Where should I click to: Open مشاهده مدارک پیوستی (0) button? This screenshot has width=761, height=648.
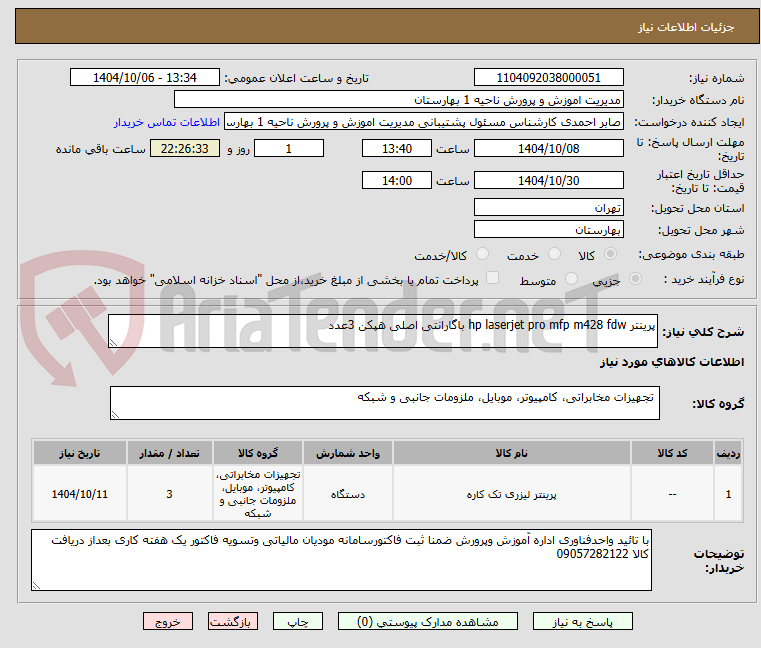(x=428, y=621)
